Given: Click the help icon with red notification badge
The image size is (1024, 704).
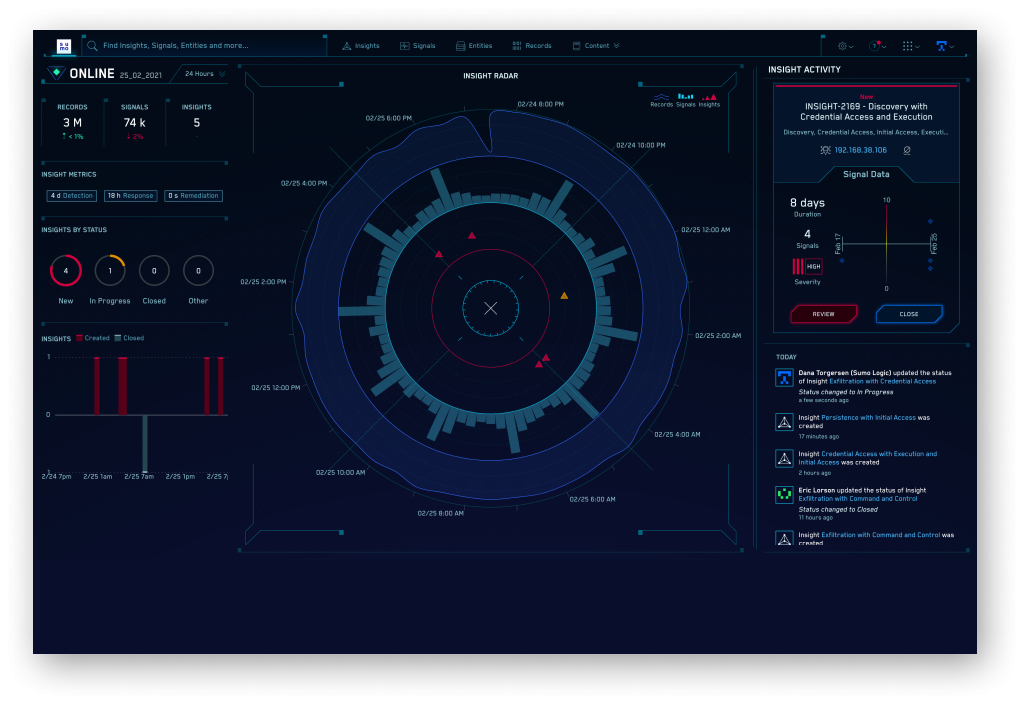Looking at the screenshot, I should click(875, 45).
